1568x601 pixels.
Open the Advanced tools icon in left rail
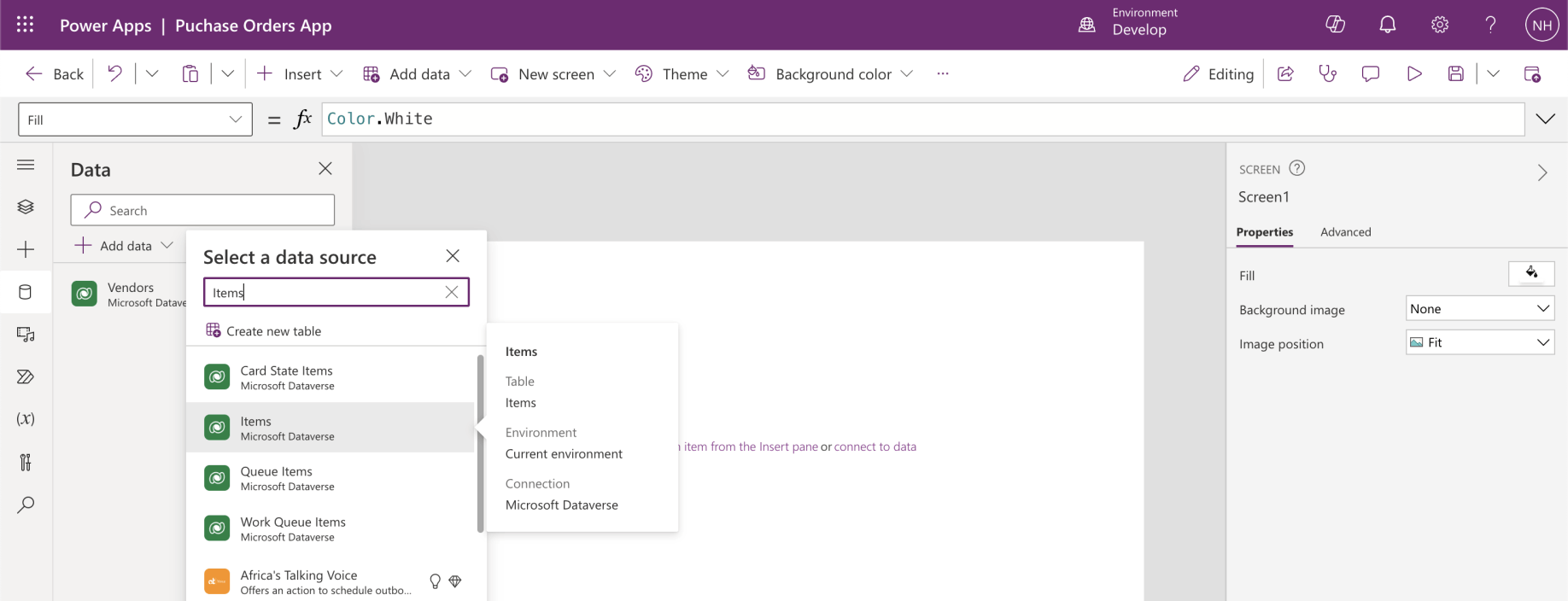pyautogui.click(x=26, y=462)
